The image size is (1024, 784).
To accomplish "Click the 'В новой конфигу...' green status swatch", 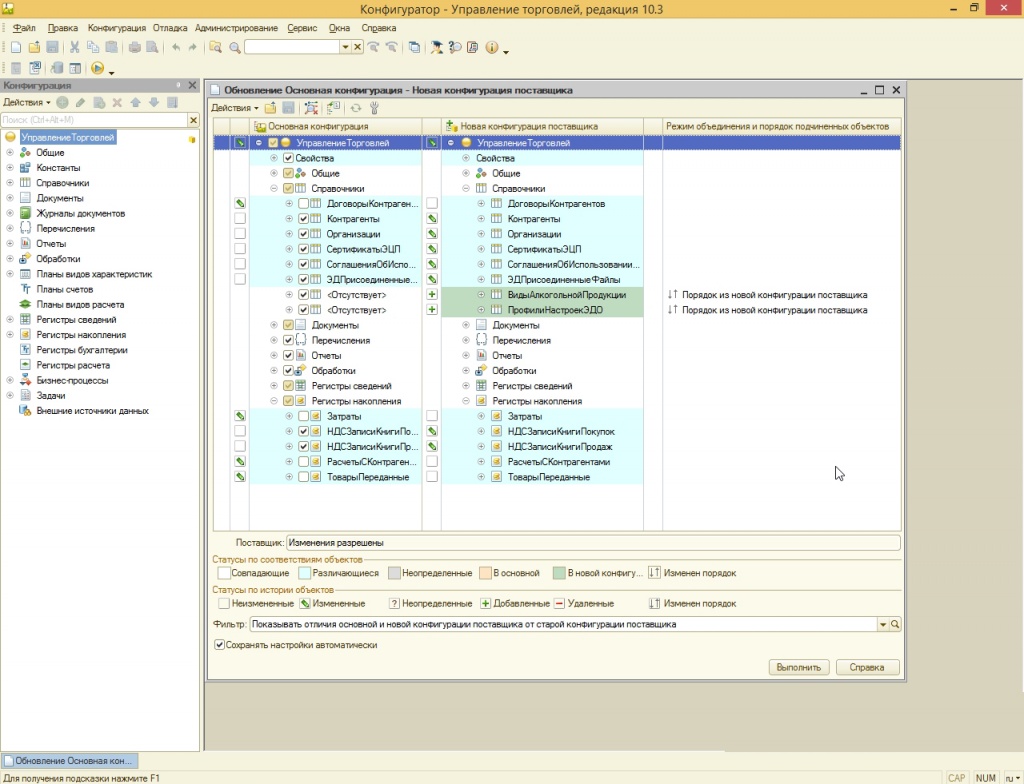I will pos(559,573).
